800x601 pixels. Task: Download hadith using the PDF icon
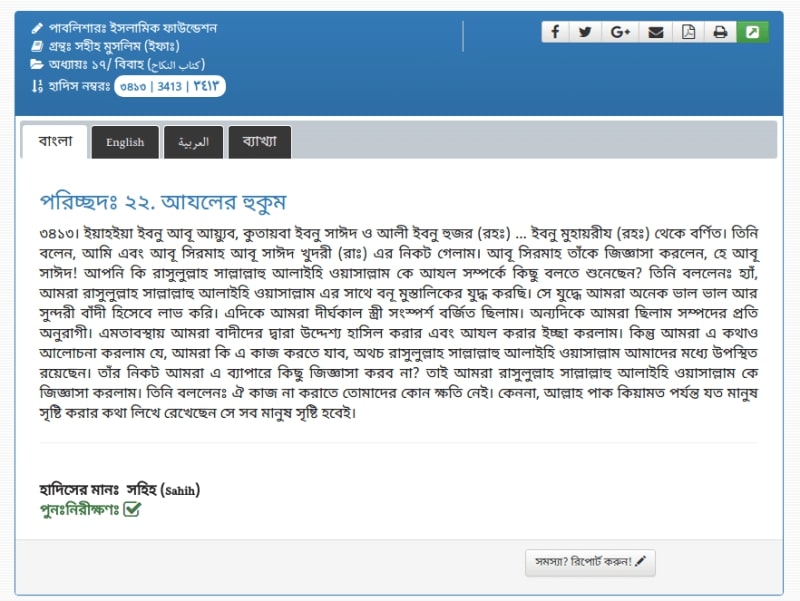[688, 32]
